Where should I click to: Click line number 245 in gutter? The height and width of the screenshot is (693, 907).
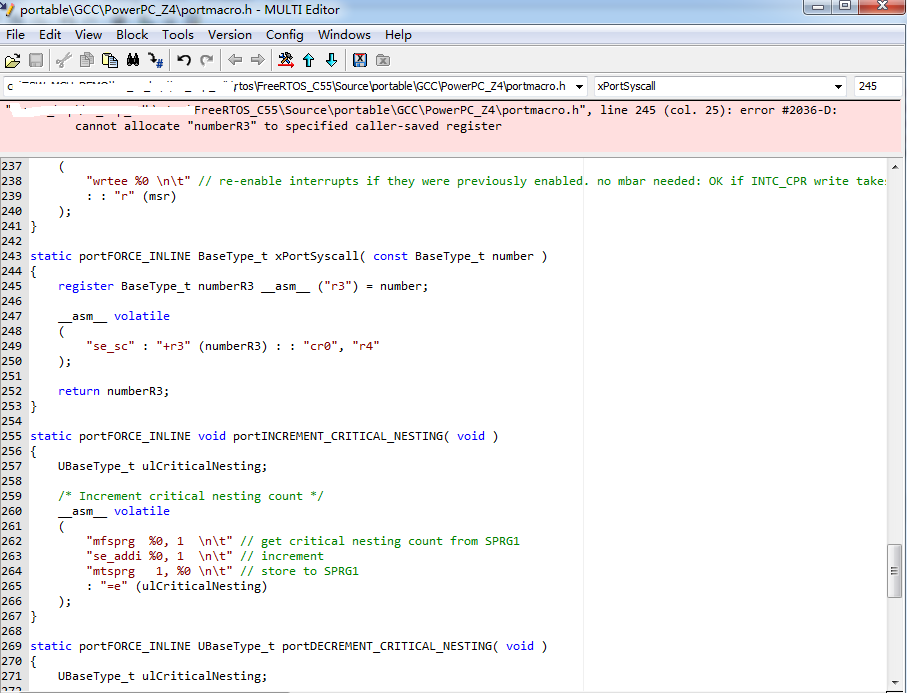12,286
